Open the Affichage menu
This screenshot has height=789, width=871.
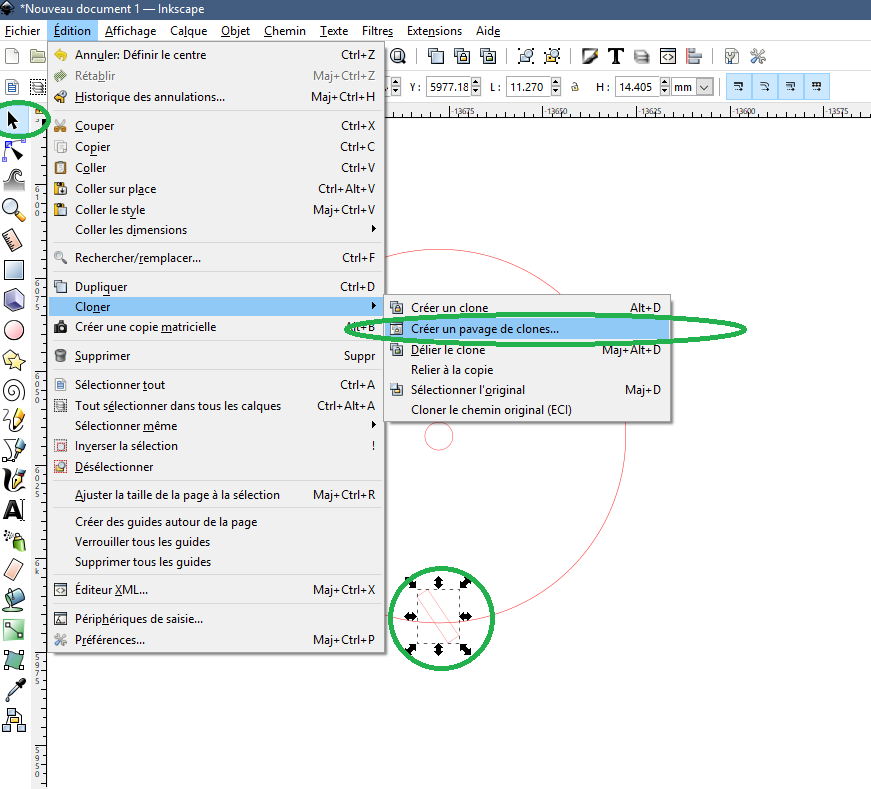(131, 31)
